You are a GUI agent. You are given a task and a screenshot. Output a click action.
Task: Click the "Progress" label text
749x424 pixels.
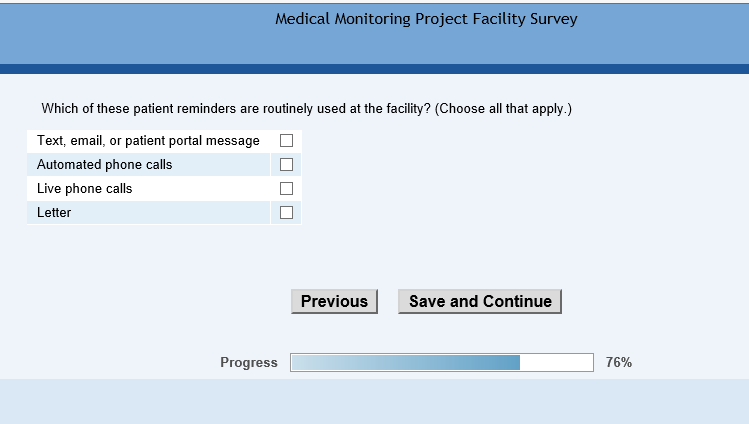(x=249, y=363)
